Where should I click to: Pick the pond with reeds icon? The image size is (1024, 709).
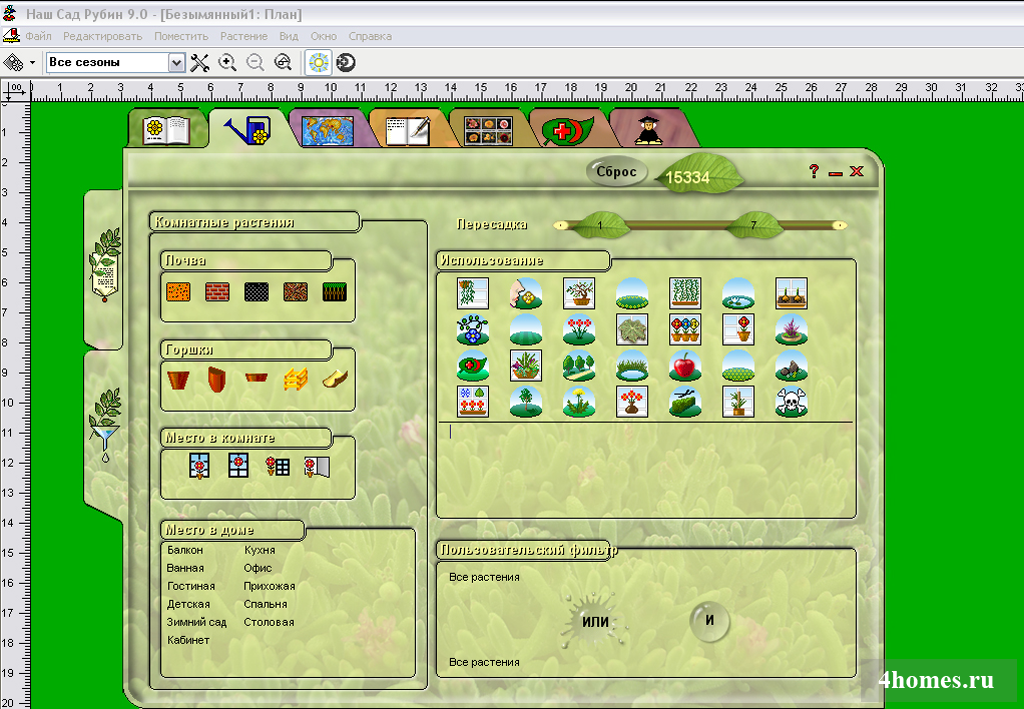click(632, 366)
